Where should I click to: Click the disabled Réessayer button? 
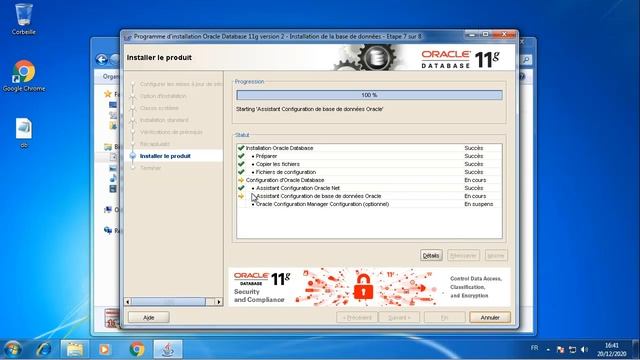463,256
